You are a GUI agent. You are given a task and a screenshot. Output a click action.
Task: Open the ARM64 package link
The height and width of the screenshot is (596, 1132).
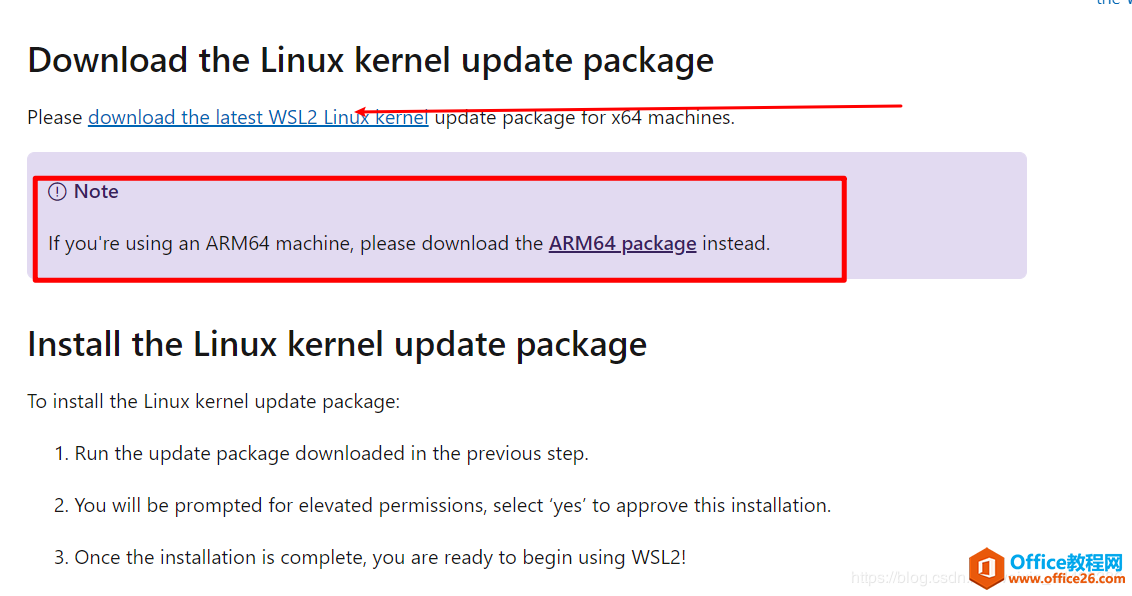point(622,243)
